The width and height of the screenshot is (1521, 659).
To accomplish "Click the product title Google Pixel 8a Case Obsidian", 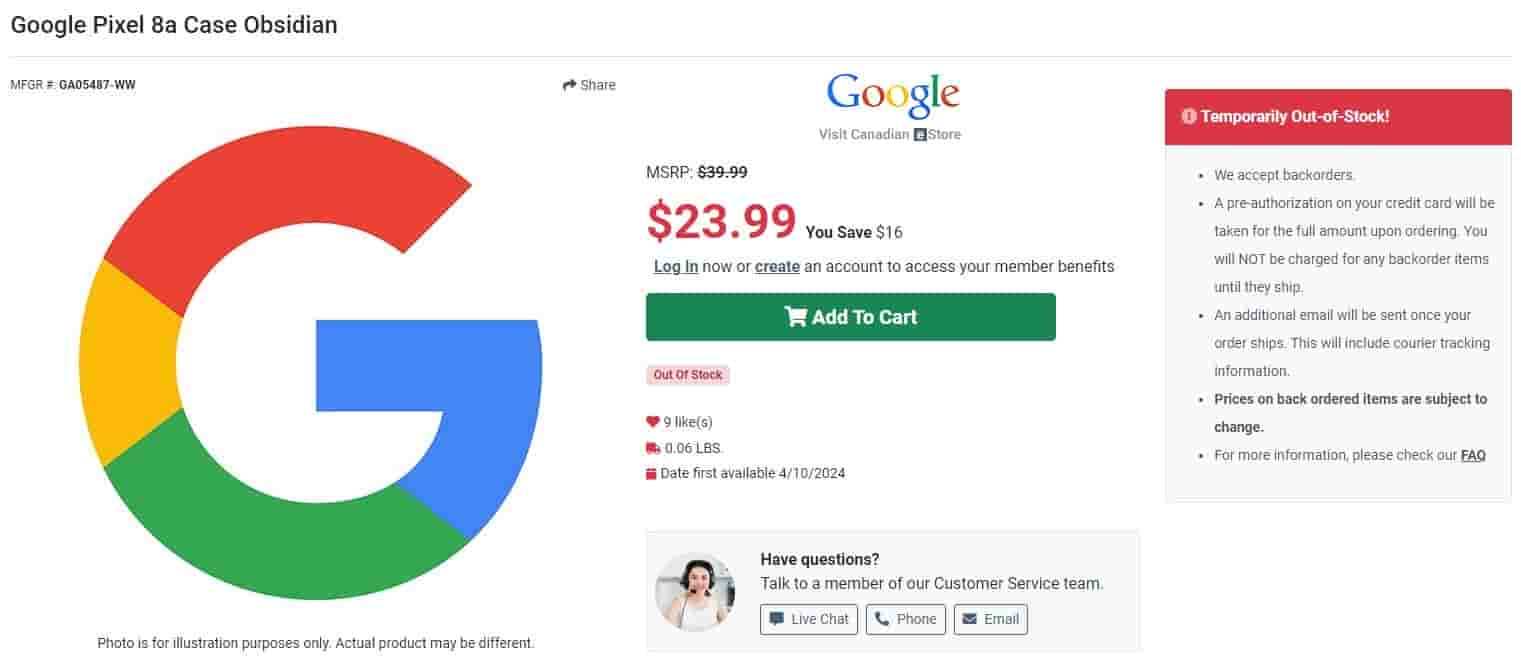I will click(174, 25).
